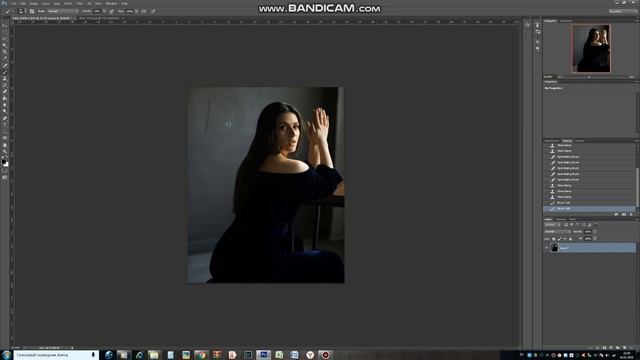Viewport: 640px width, 360px height.
Task: Toggle Quick Mask mode
Action: click(5, 170)
